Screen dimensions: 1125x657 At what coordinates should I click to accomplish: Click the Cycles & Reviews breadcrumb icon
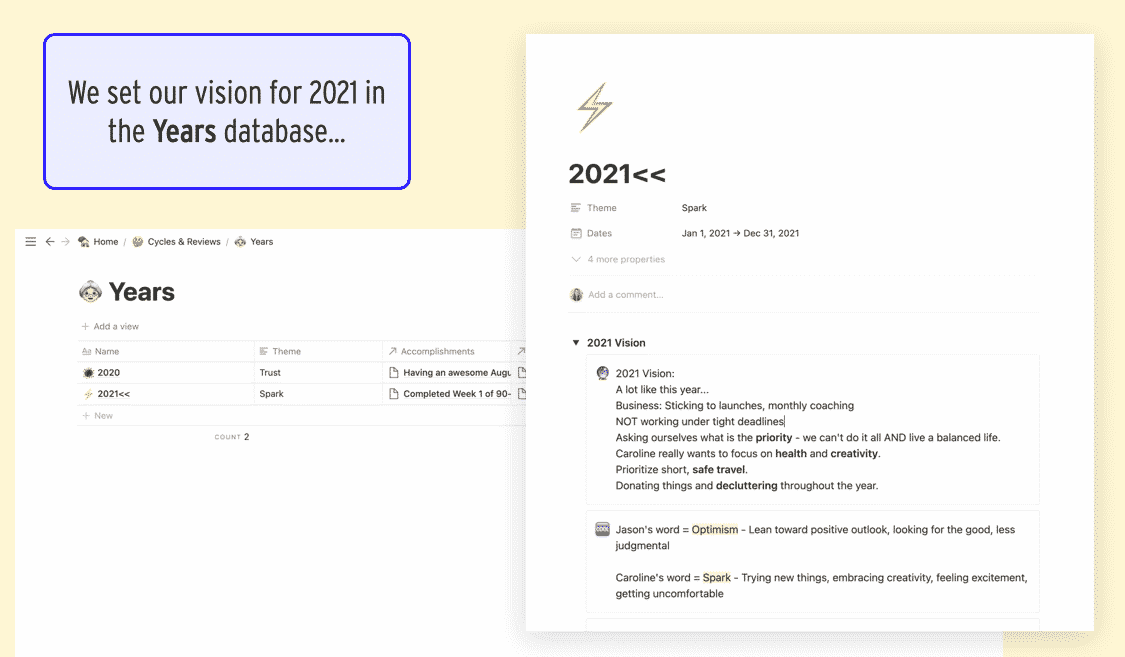tap(138, 242)
